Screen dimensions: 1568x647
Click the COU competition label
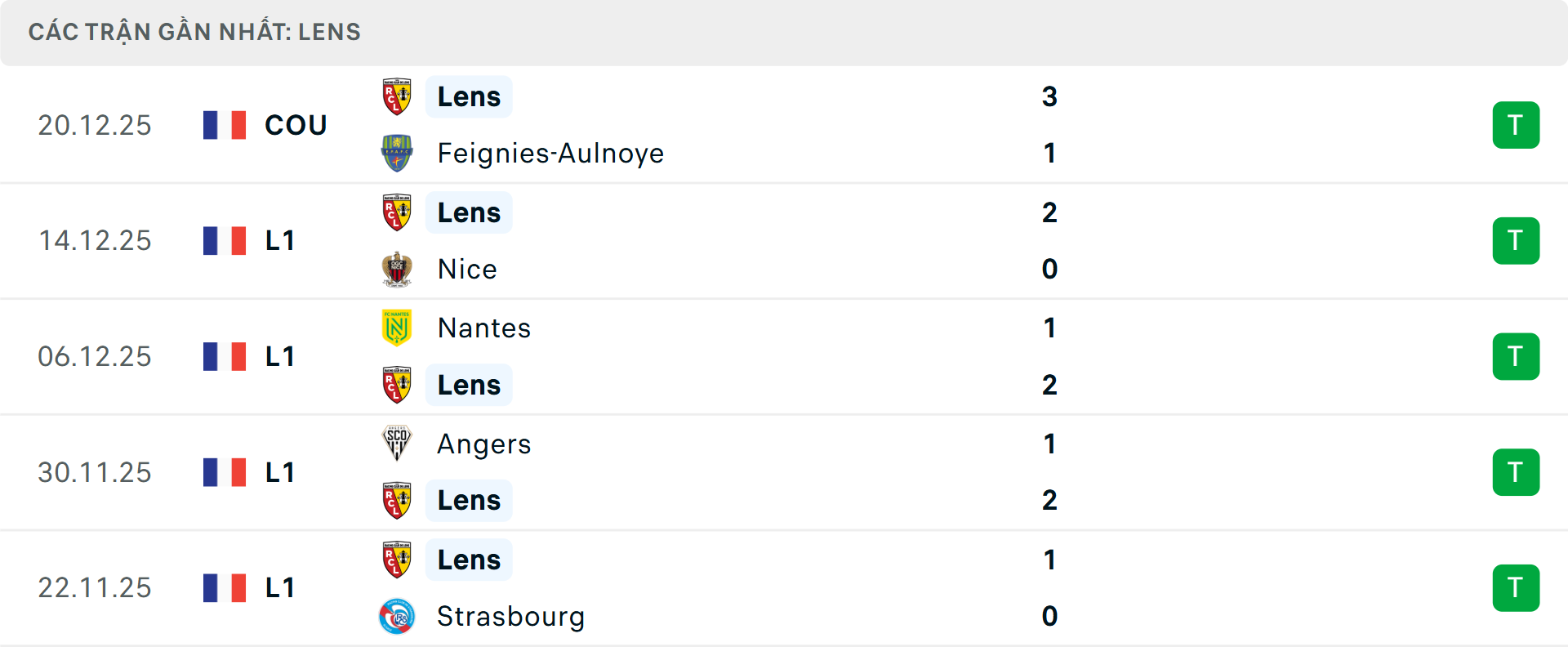(x=296, y=125)
